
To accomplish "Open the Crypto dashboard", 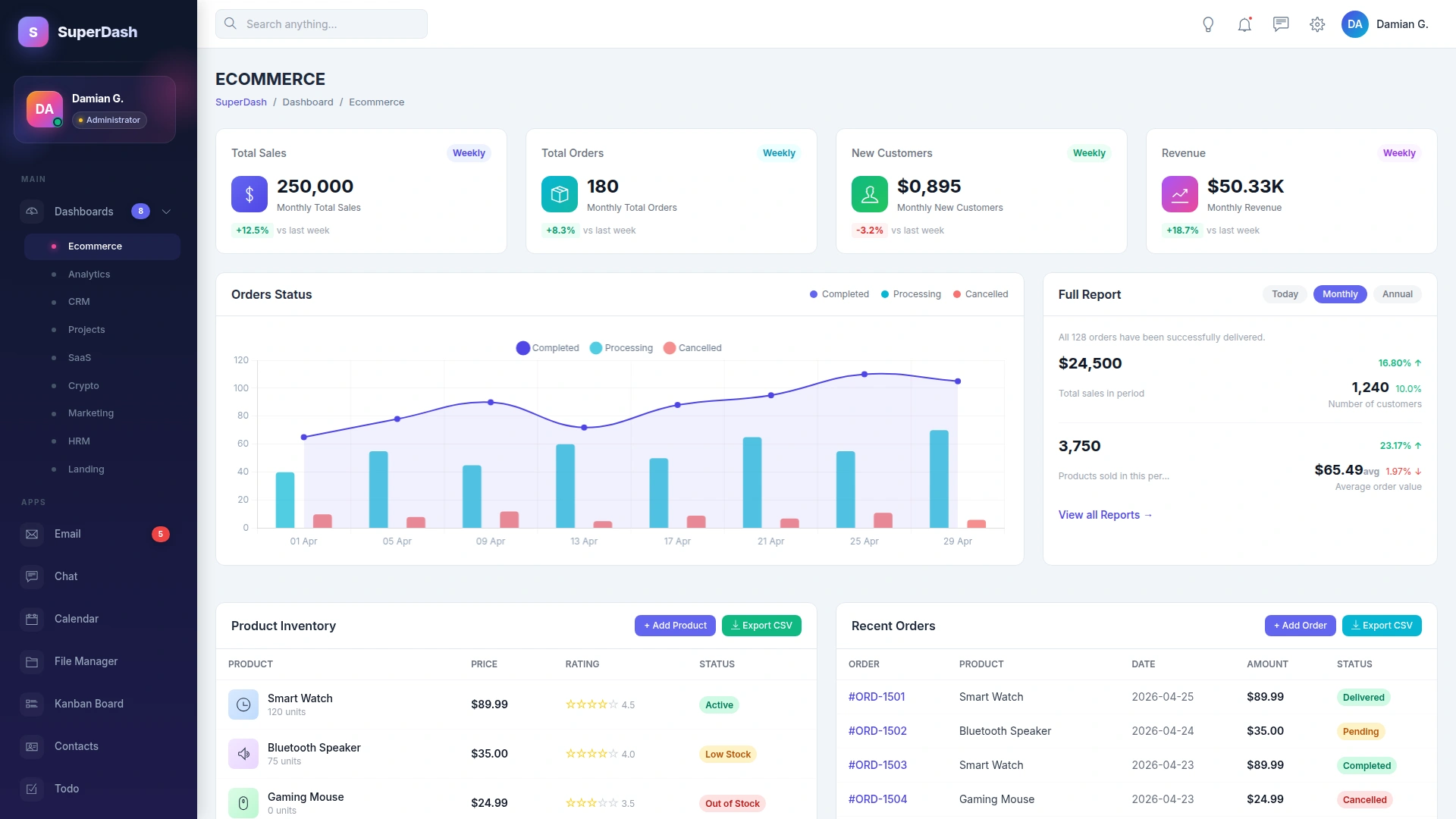I will 102,386.
